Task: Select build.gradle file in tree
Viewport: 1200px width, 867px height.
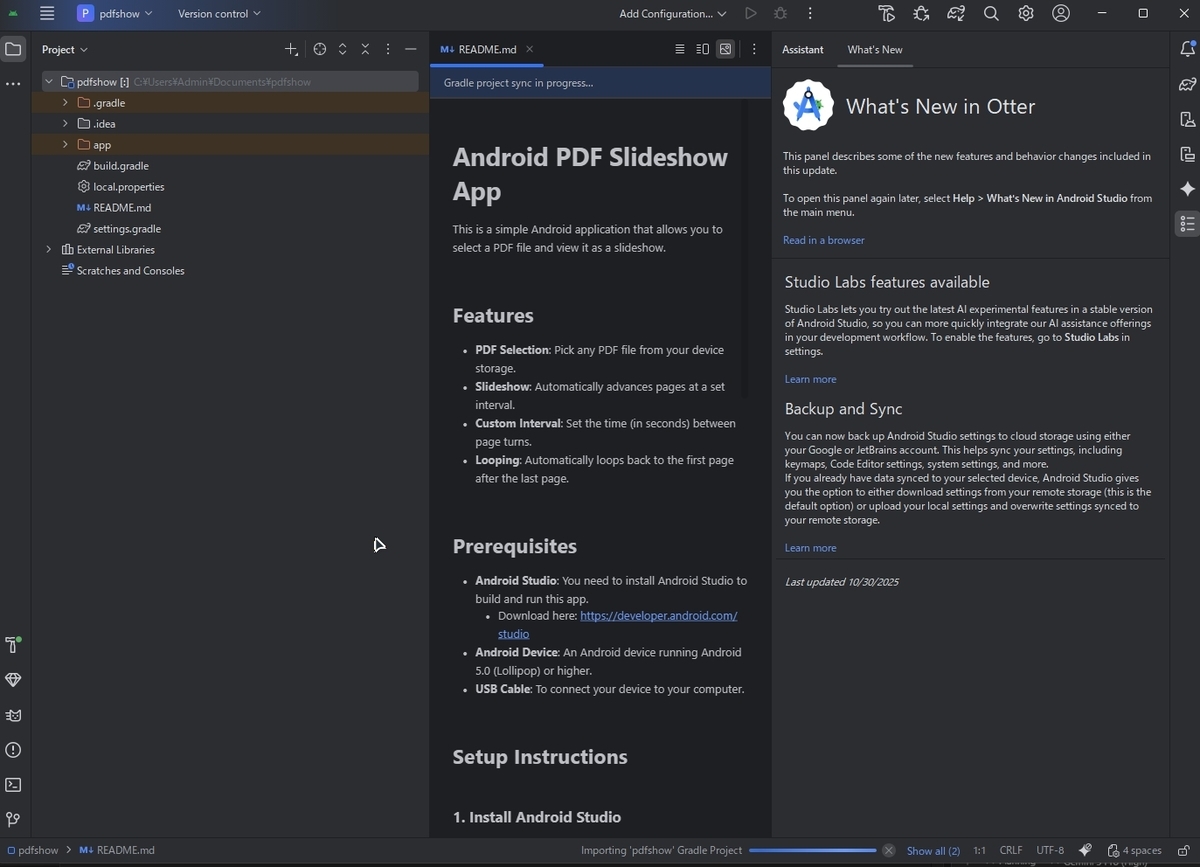Action: (121, 166)
